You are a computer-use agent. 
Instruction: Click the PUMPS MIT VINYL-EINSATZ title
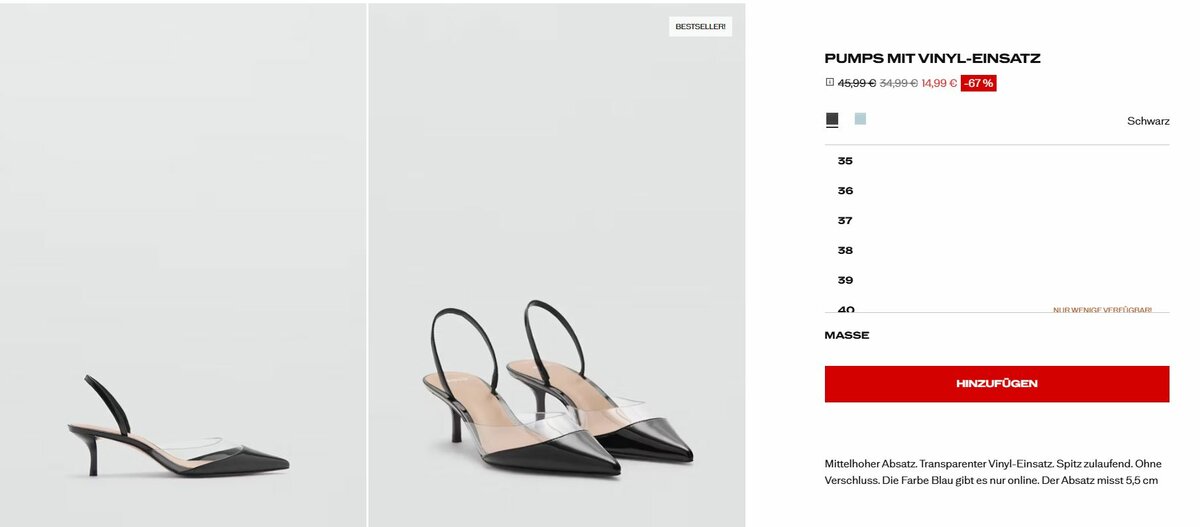(x=932, y=58)
